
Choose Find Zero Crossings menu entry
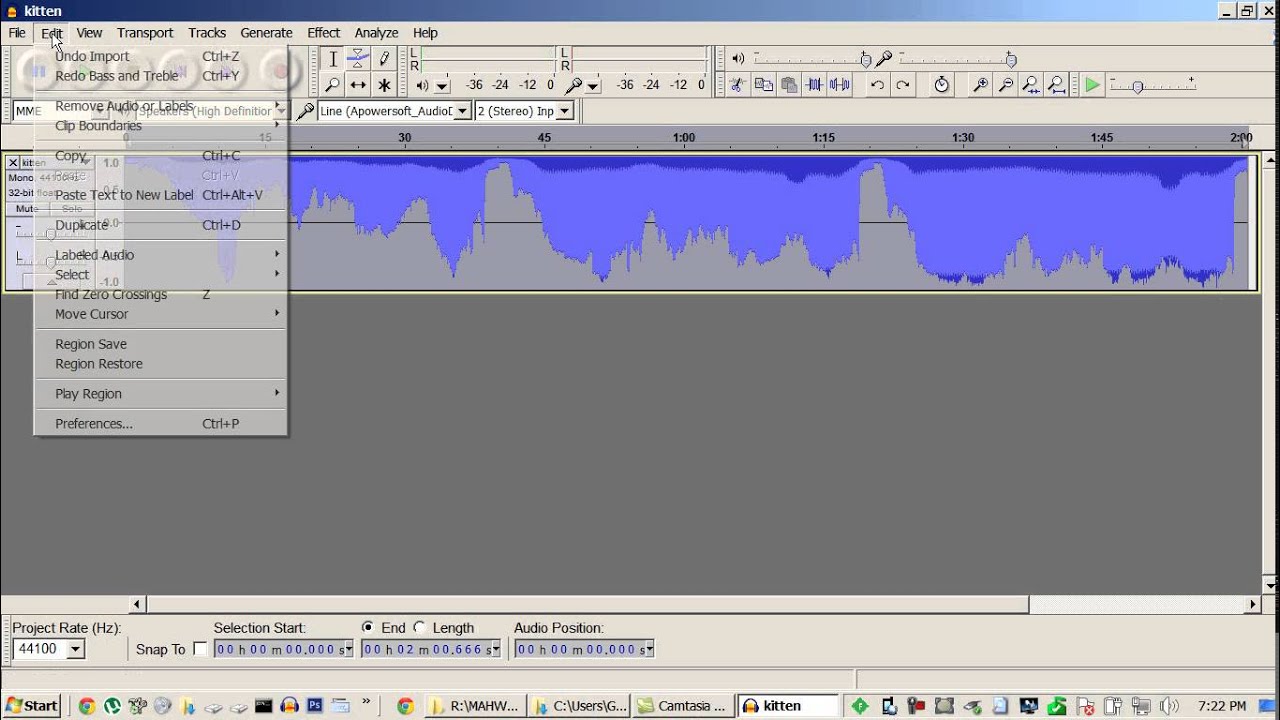coord(160,295)
